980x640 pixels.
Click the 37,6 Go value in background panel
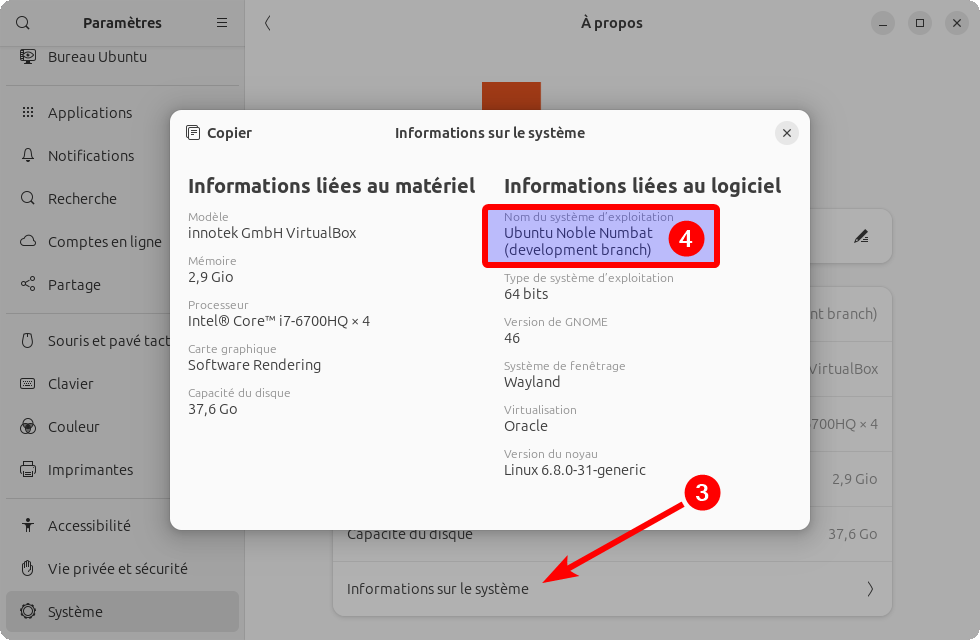point(852,534)
